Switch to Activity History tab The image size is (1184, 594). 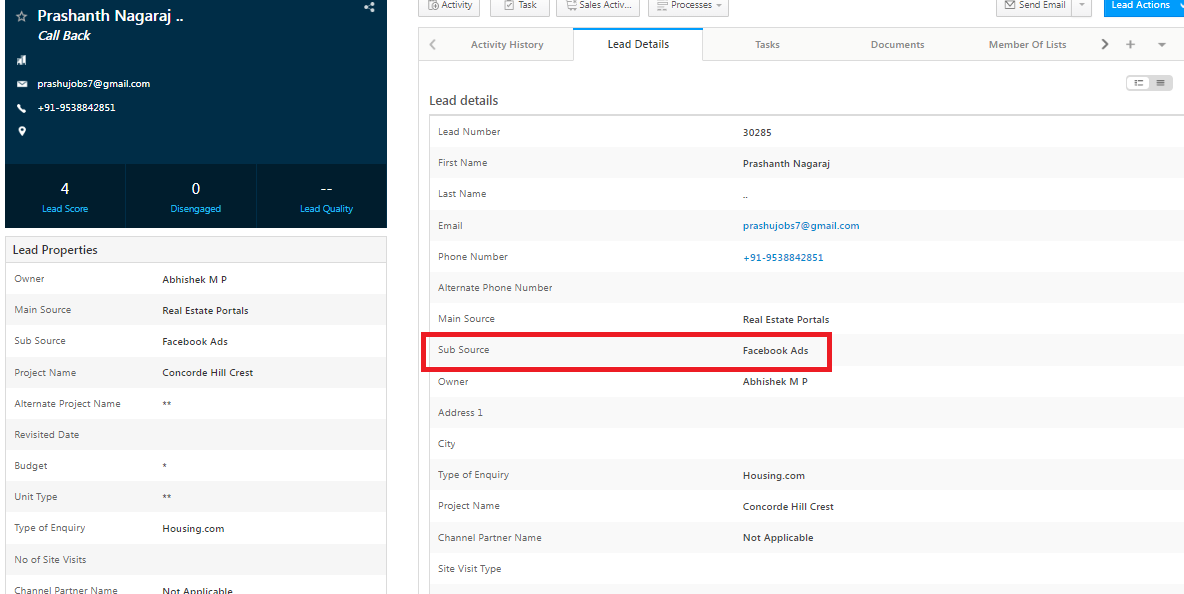tap(507, 45)
